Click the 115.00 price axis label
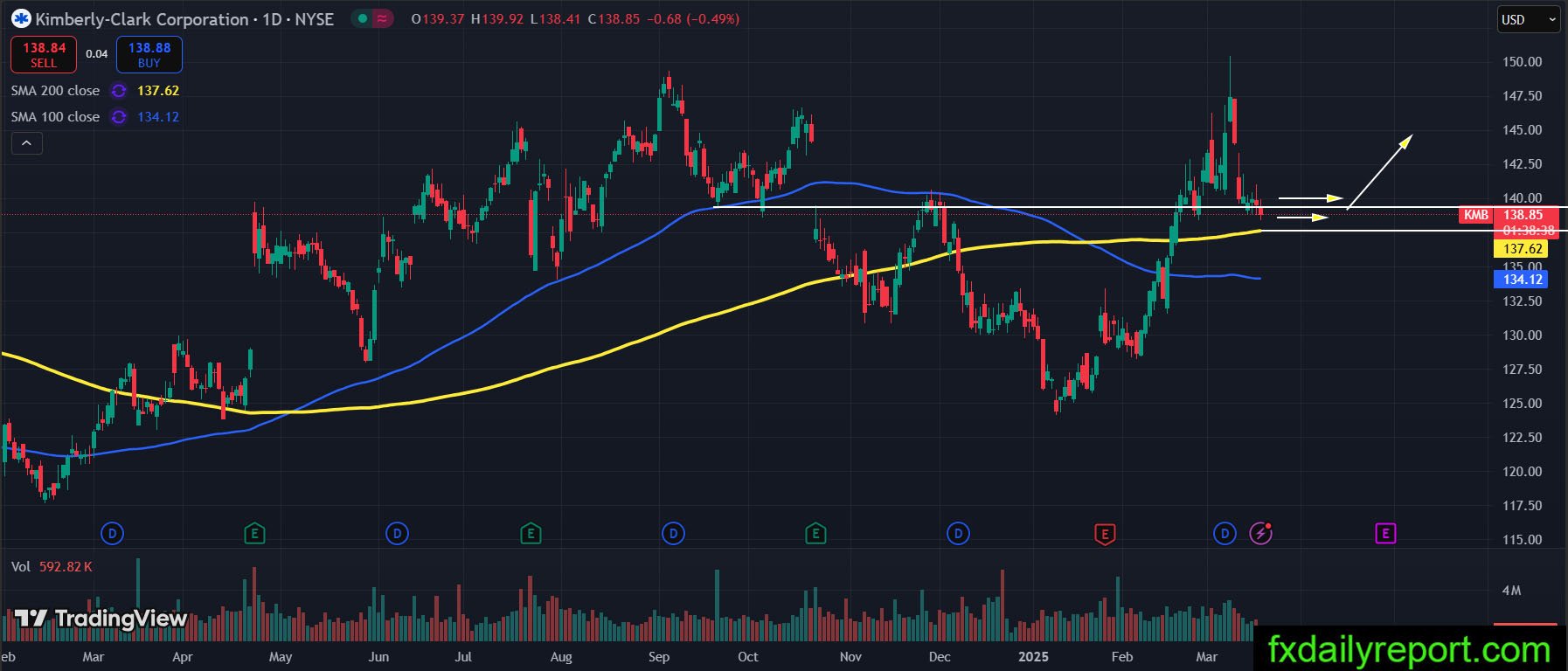This screenshot has height=671, width=1568. tap(1523, 540)
